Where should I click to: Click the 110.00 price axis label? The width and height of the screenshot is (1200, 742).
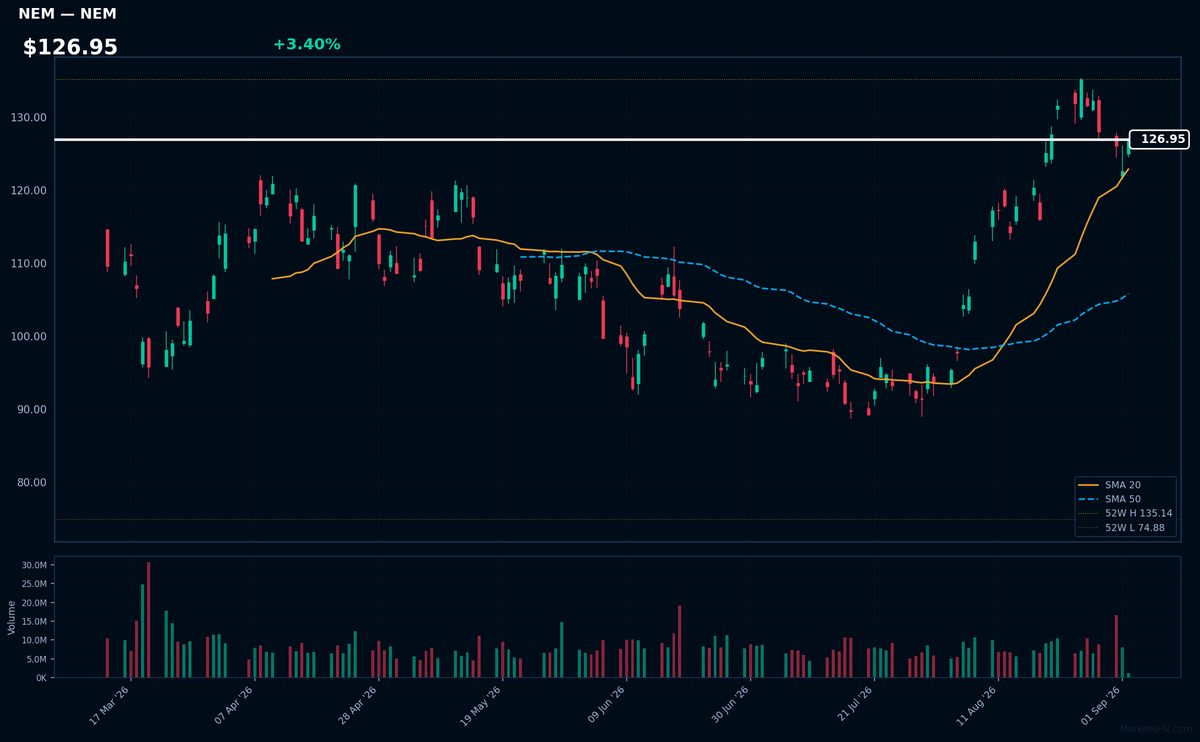click(x=31, y=264)
